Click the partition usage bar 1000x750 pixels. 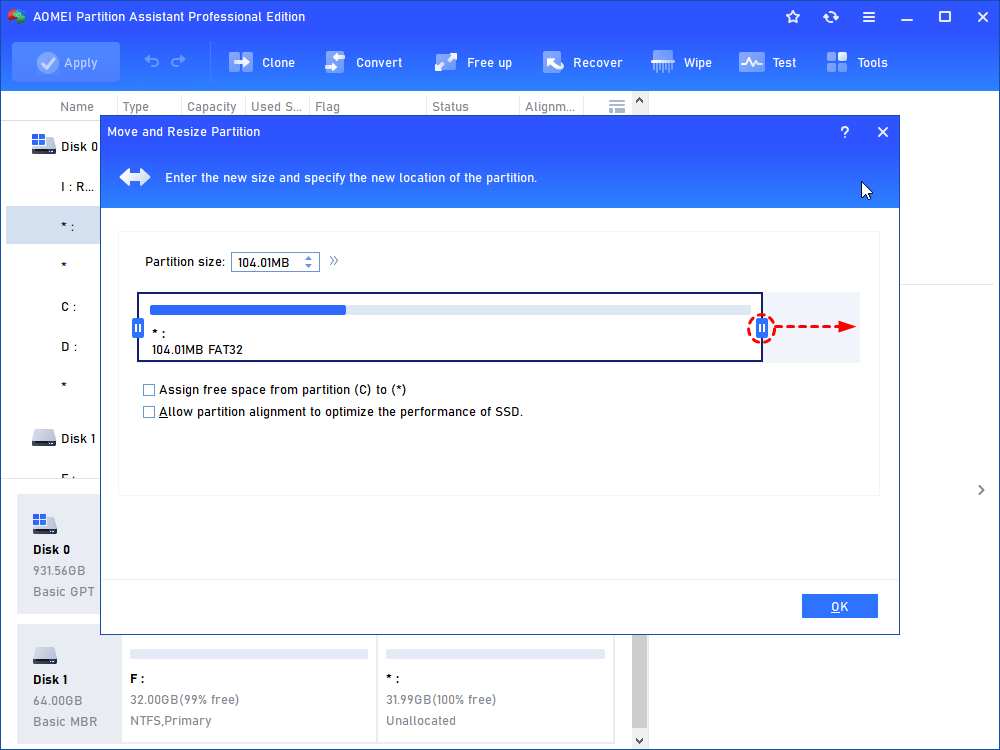click(x=450, y=310)
